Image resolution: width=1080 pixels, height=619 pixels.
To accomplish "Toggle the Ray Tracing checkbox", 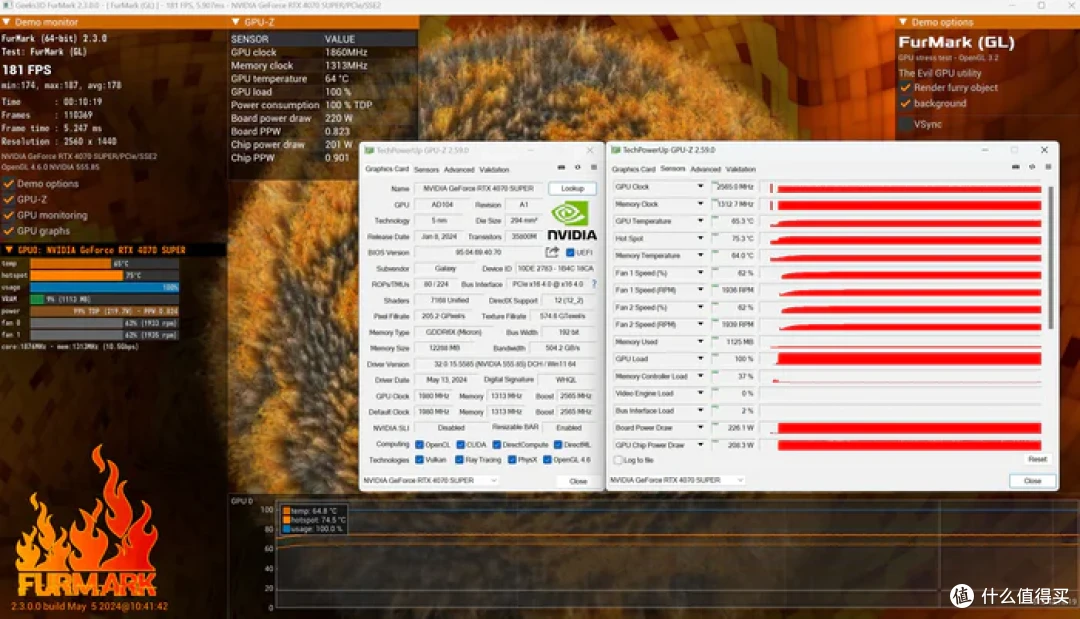I will pyautogui.click(x=459, y=460).
